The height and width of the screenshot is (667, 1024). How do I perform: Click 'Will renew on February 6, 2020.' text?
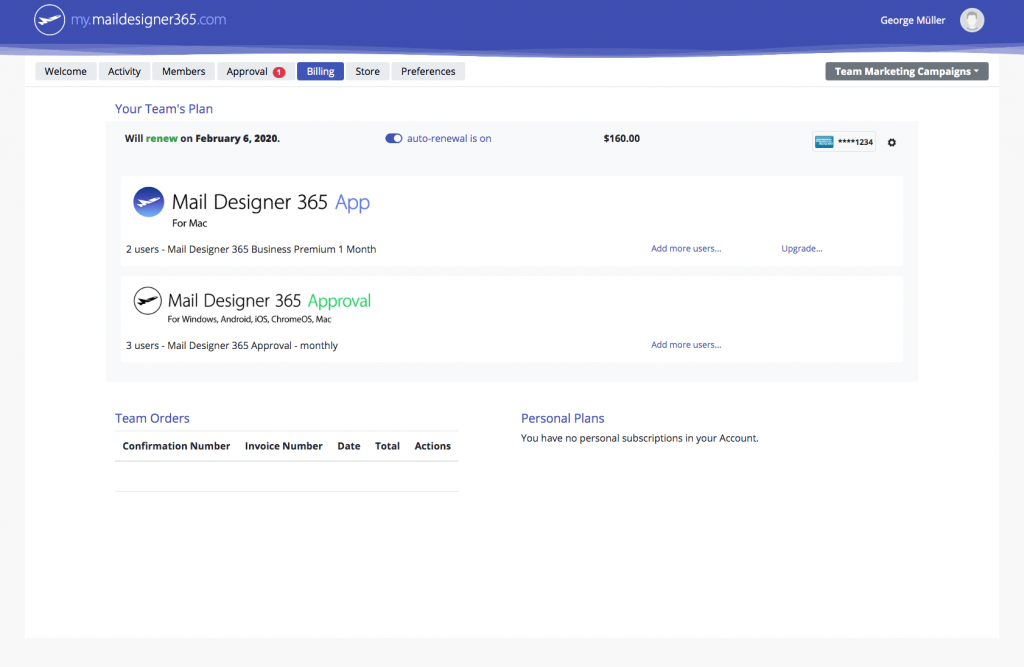point(202,138)
